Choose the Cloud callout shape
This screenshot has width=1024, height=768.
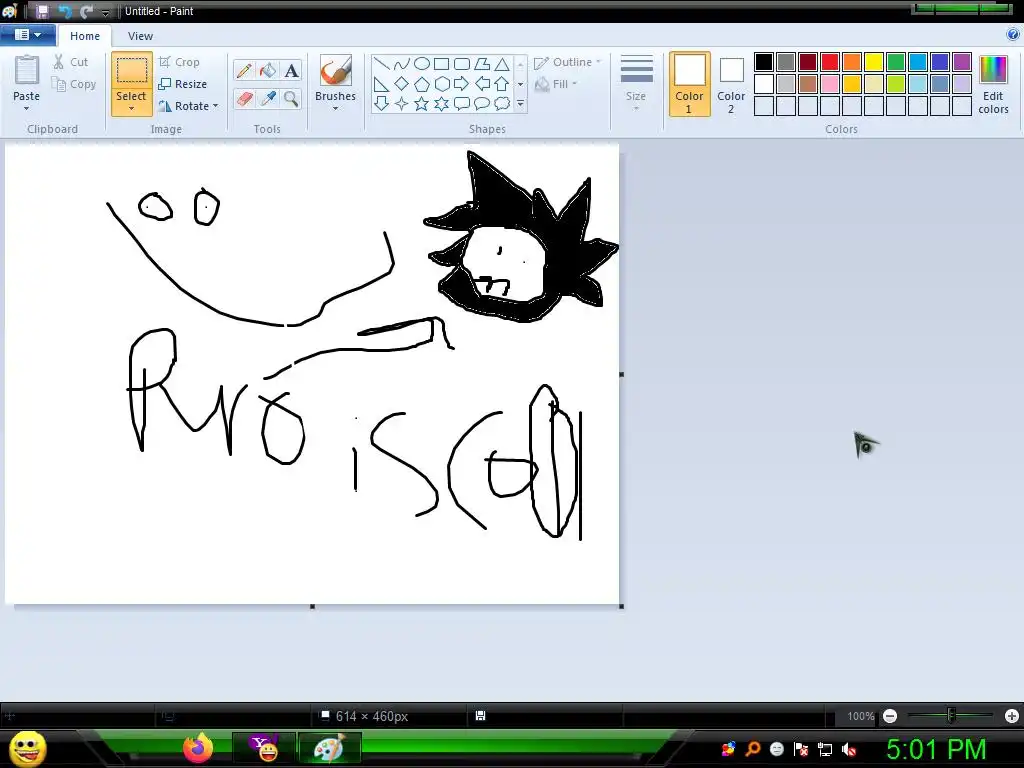tap(502, 103)
